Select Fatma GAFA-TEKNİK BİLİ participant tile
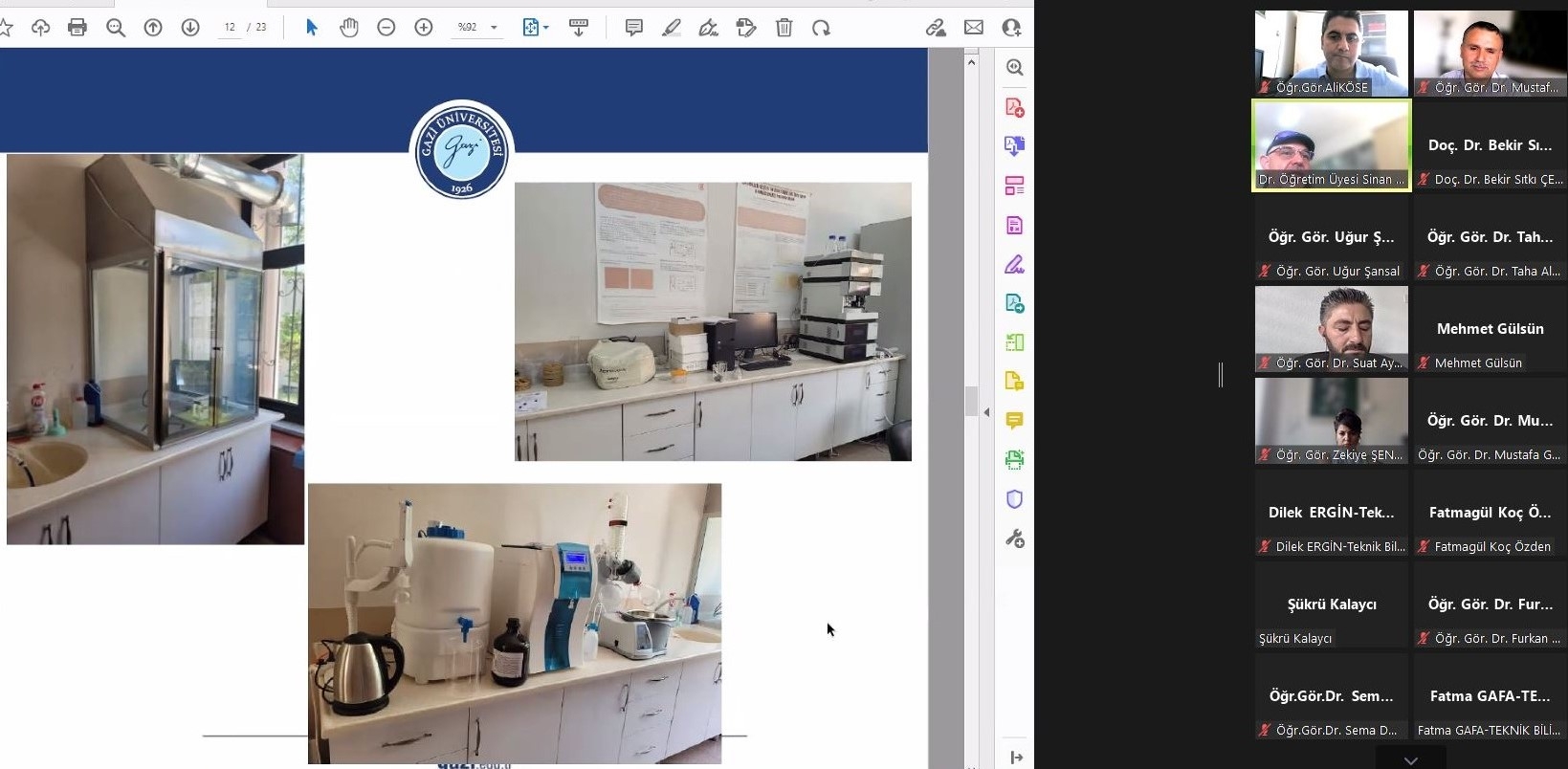Screen dimensions: 1568x769 1490,696
